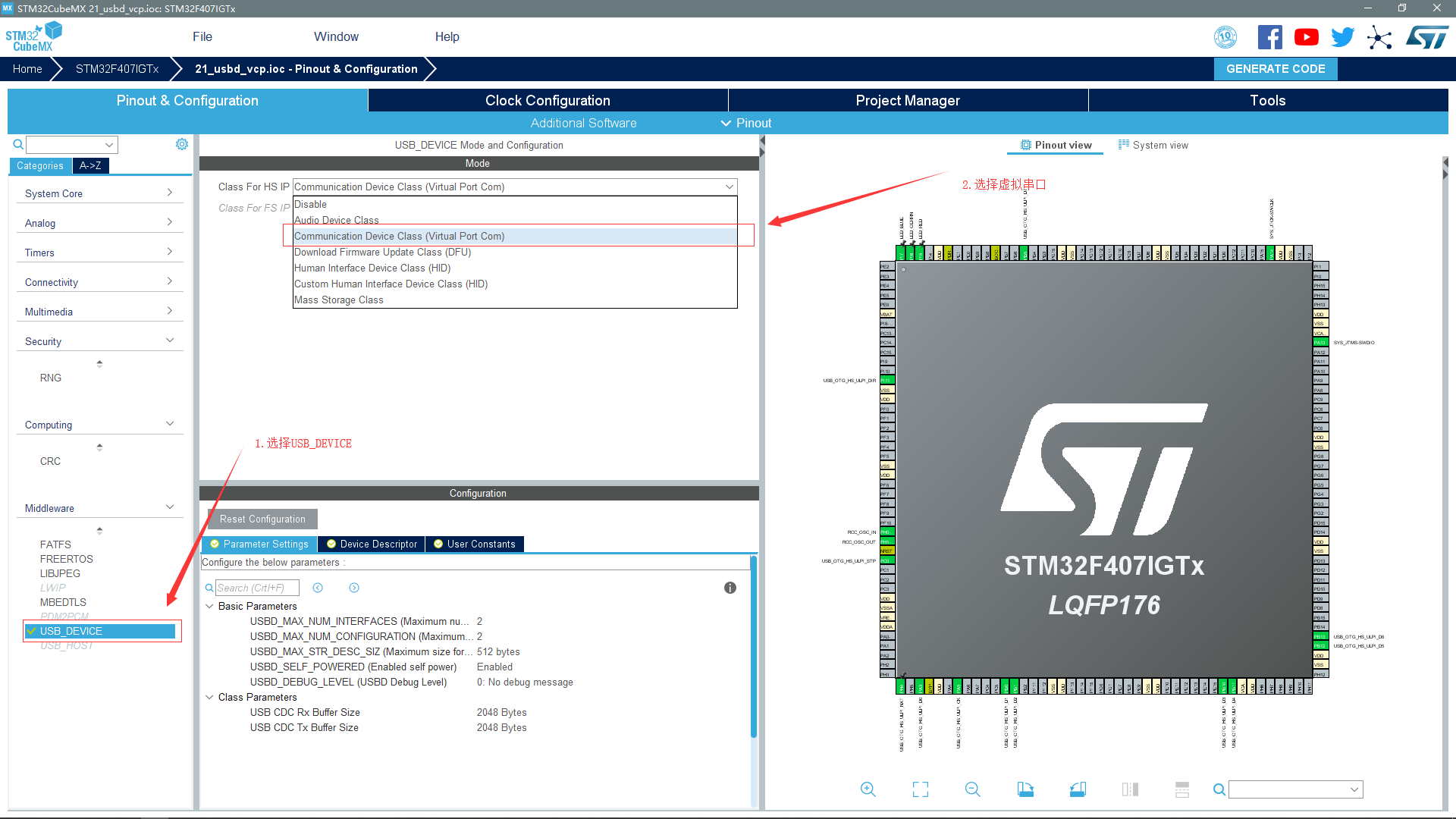This screenshot has height=819, width=1456.
Task: Select the Disable option
Action: [515, 204]
